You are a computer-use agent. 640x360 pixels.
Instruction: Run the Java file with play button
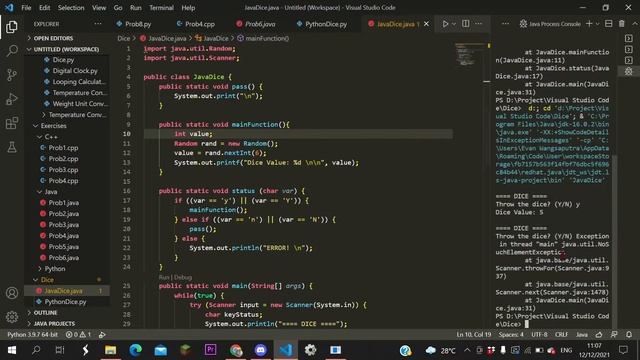point(445,24)
